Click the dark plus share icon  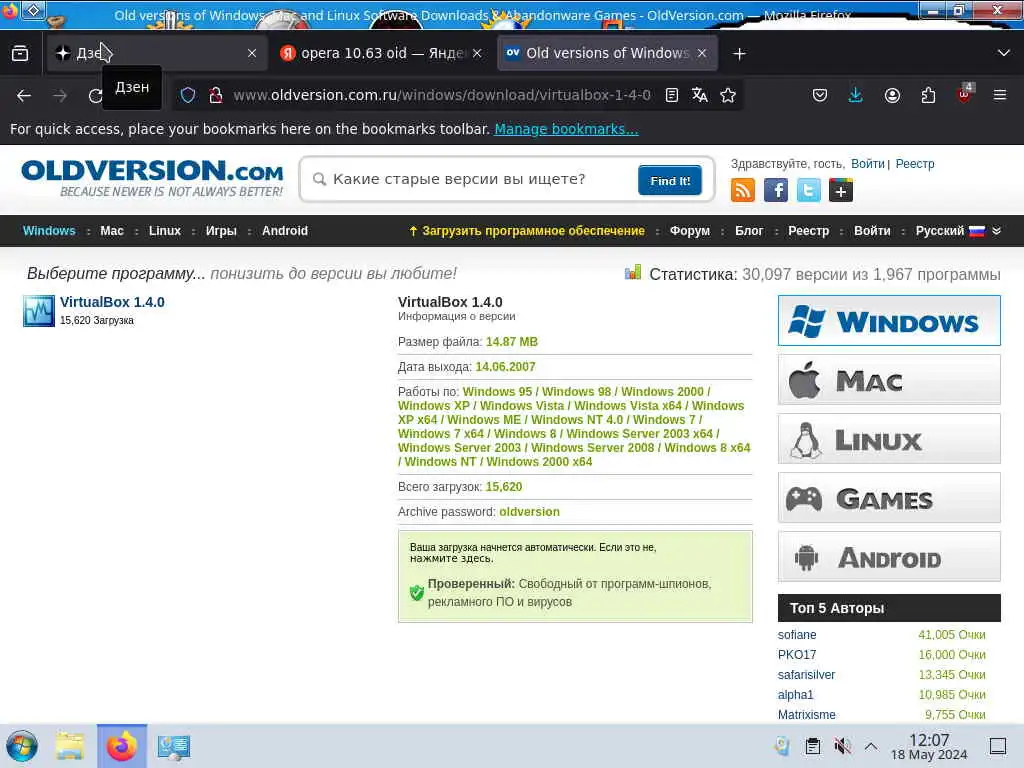[x=841, y=190]
